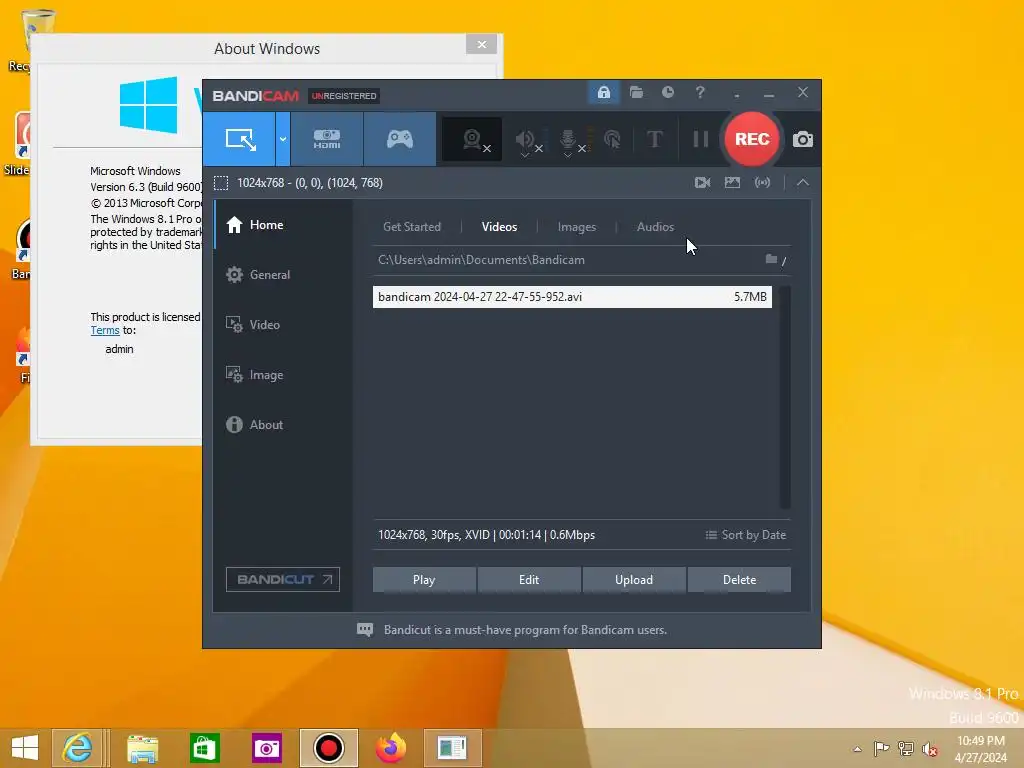Screen dimensions: 1024x768
Task: Open Bandicam help question mark
Action: point(700,93)
